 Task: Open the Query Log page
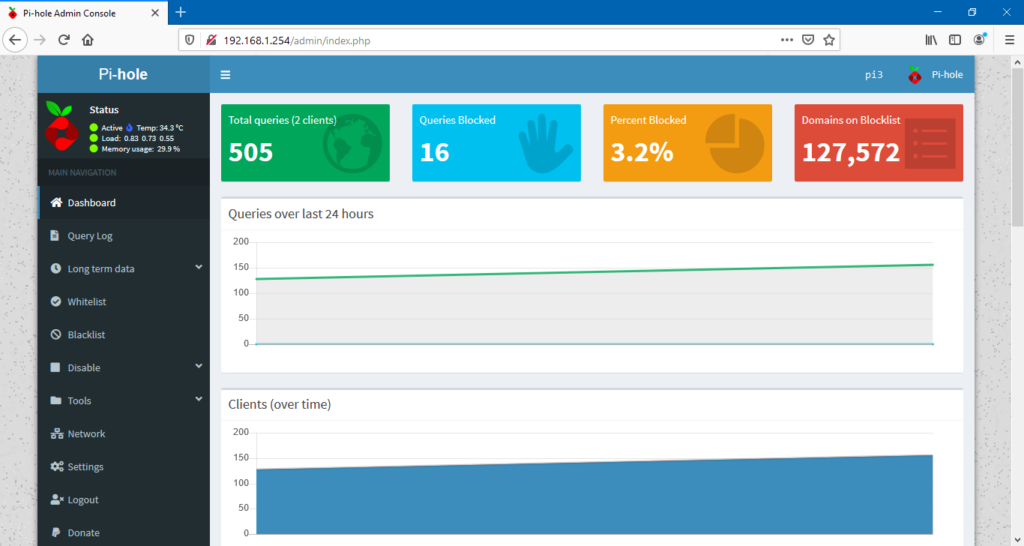[x=89, y=236]
